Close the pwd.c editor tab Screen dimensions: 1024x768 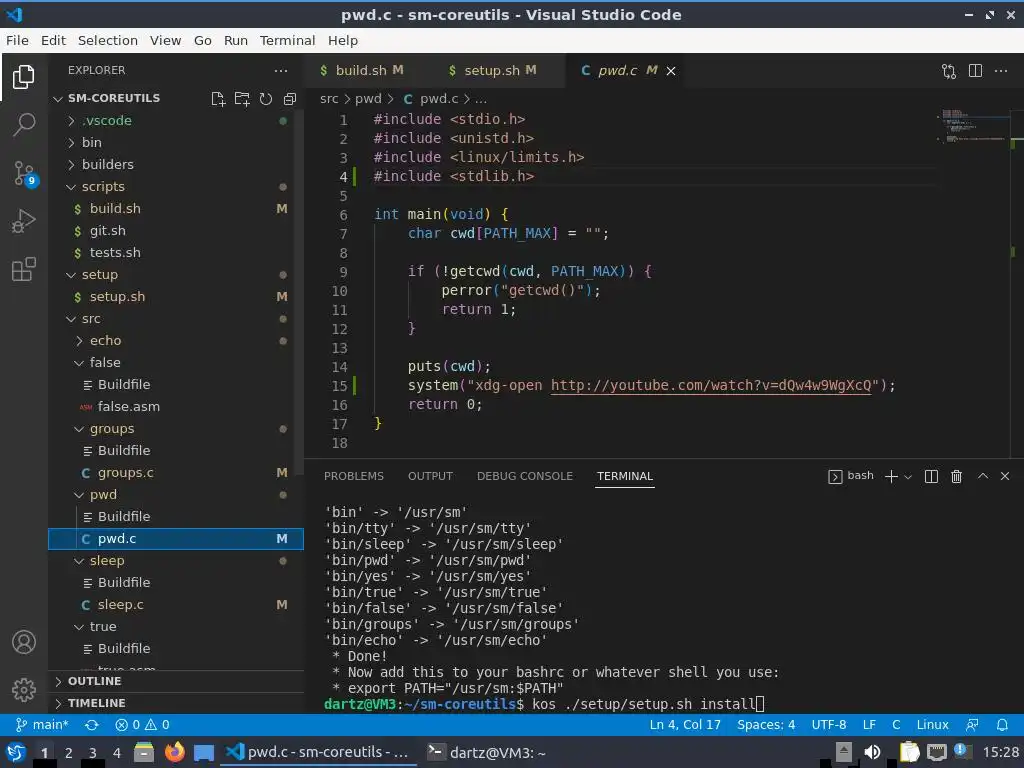point(671,71)
